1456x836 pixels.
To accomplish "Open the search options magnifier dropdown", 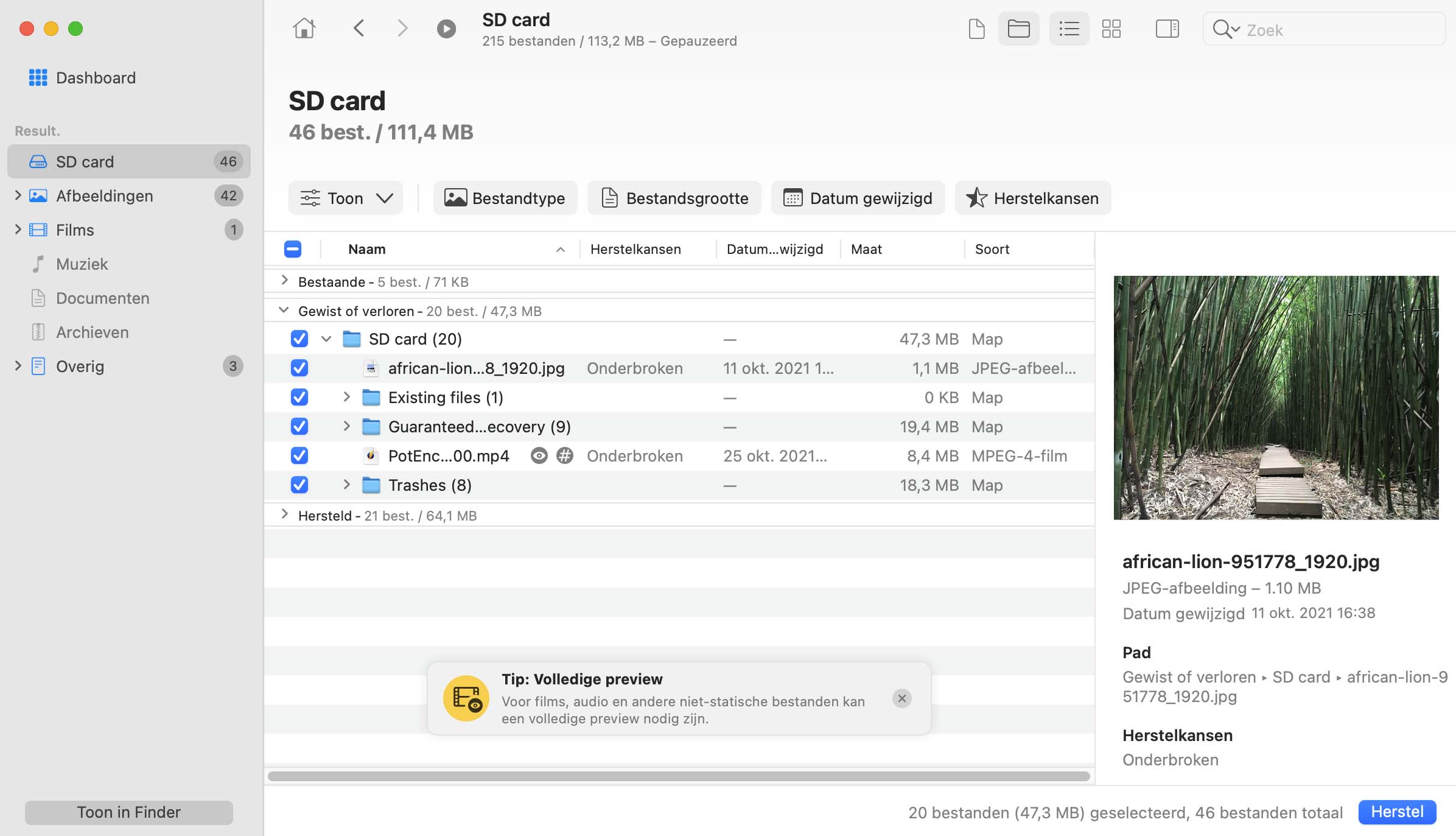I will click(1226, 29).
